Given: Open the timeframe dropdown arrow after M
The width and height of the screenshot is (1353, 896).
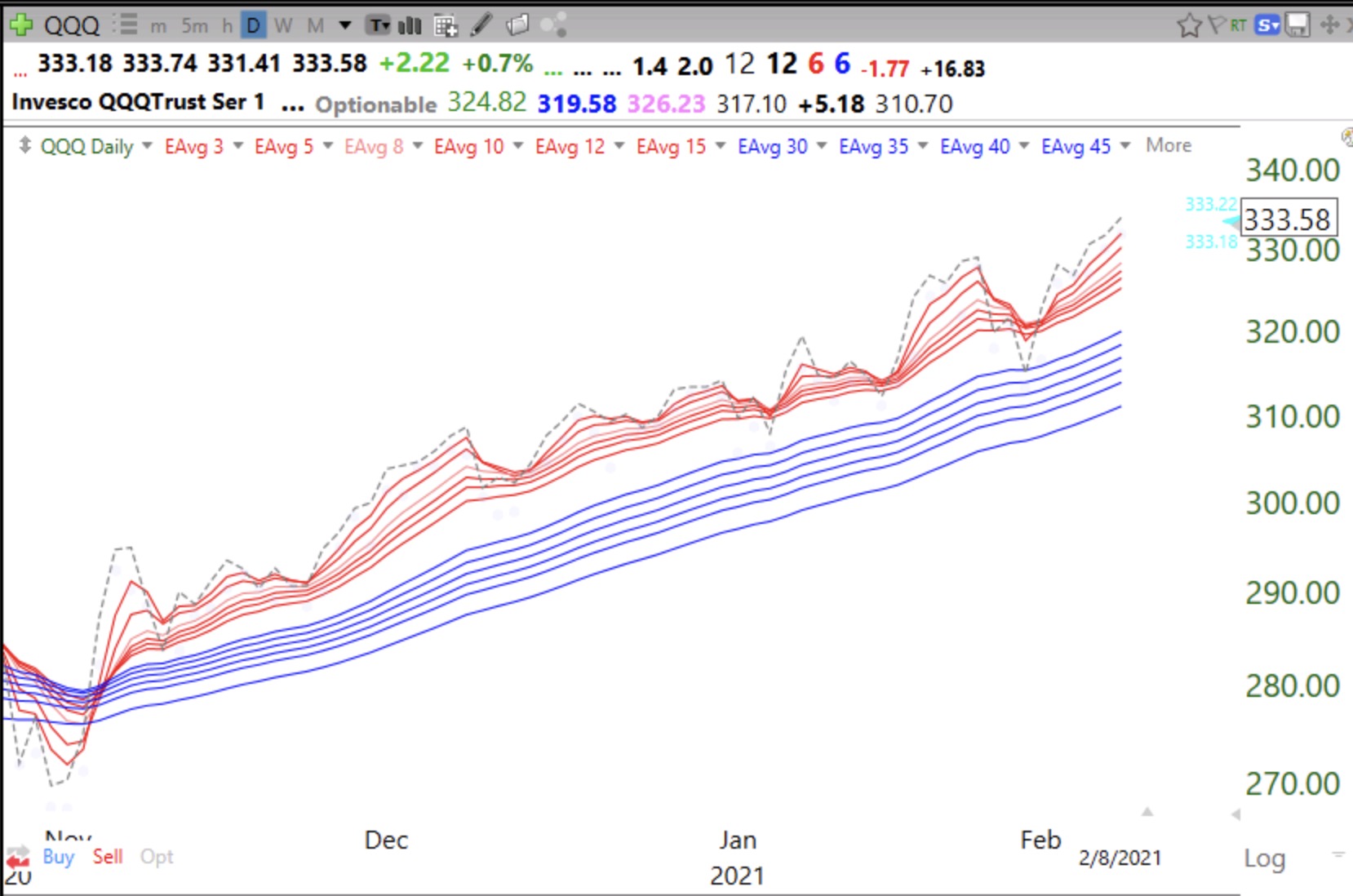Looking at the screenshot, I should pos(345,26).
